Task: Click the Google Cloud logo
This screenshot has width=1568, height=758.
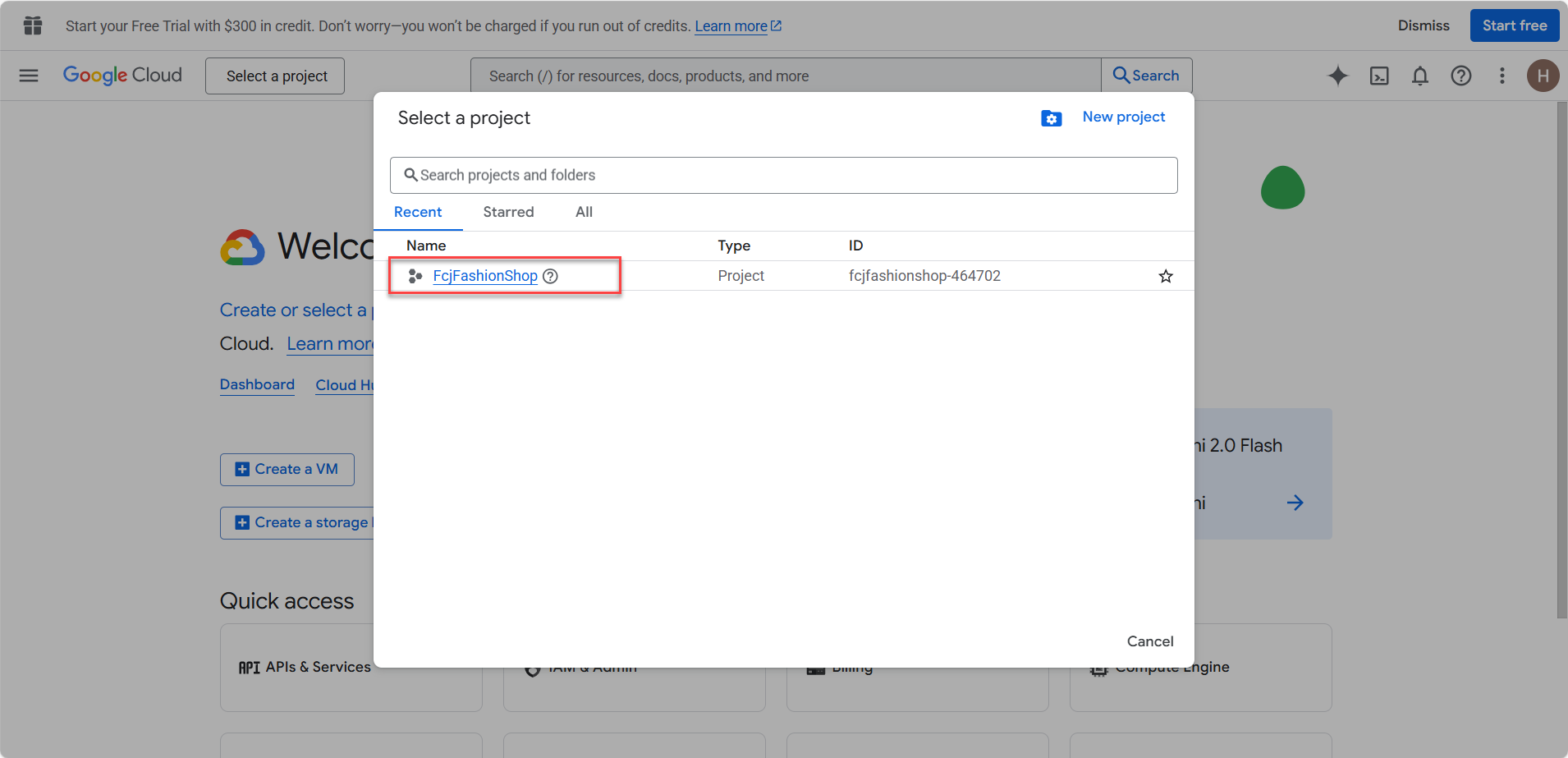Action: (122, 76)
